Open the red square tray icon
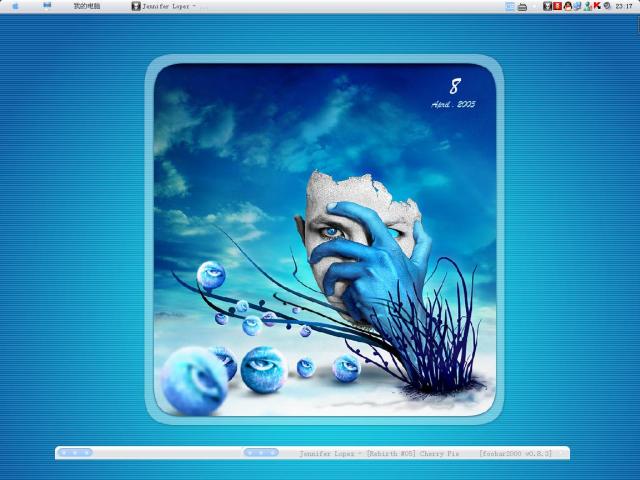 tap(557, 6)
